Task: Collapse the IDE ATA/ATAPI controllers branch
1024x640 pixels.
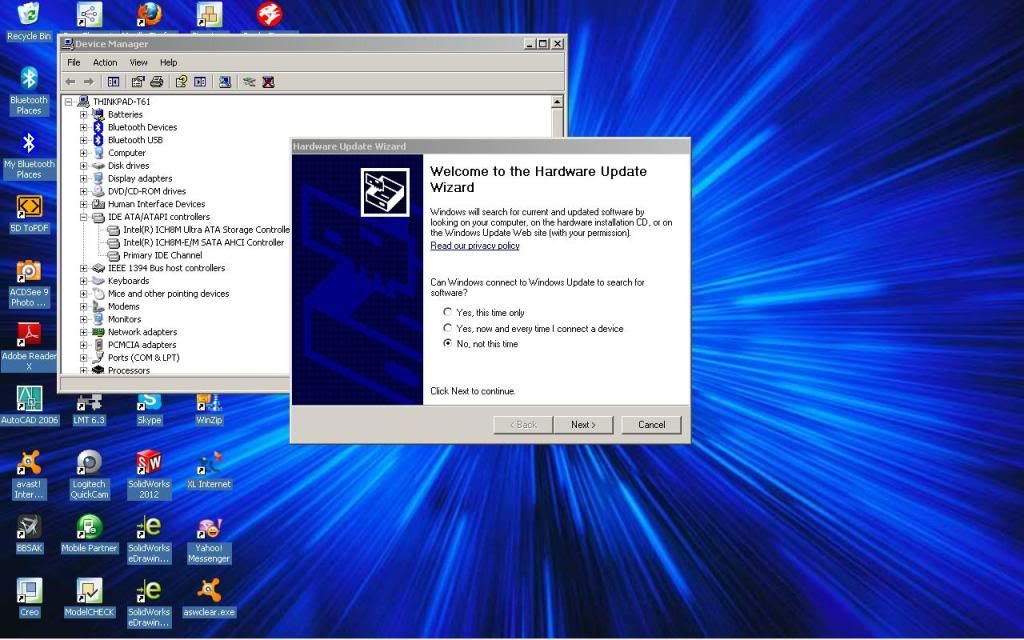Action: 83,217
